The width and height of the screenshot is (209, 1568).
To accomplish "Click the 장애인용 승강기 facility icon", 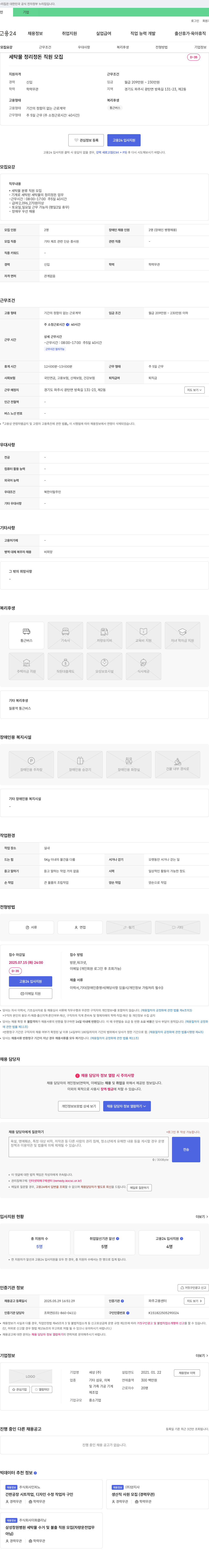I will pyautogui.click(x=80, y=764).
